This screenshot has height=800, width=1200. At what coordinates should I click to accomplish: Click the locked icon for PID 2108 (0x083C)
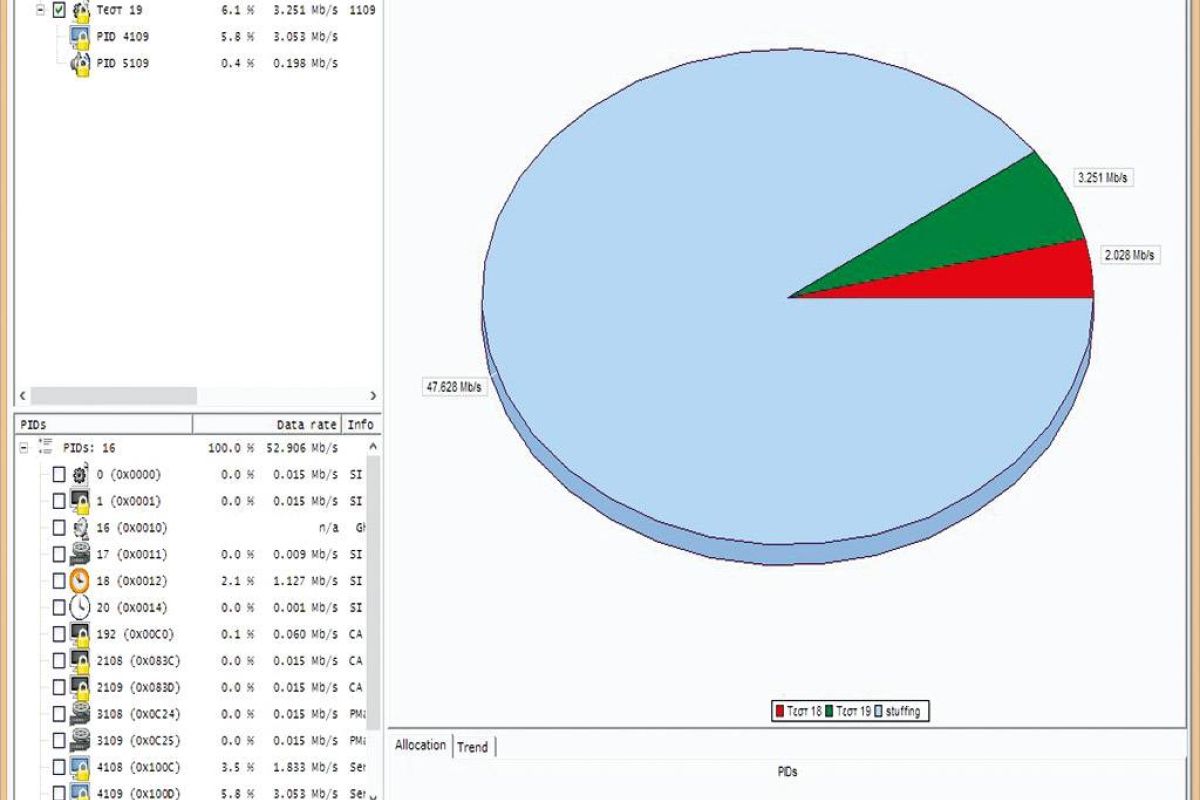coord(81,661)
